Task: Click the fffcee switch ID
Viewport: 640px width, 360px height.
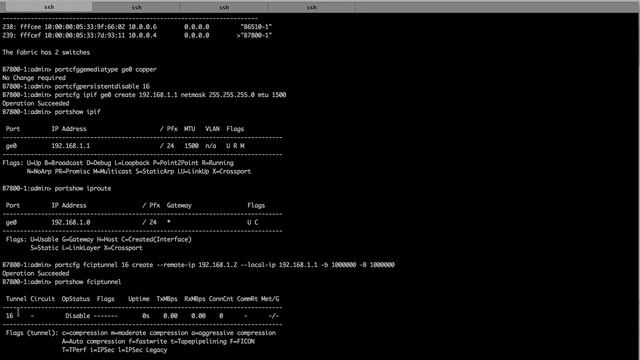Action: coord(31,27)
